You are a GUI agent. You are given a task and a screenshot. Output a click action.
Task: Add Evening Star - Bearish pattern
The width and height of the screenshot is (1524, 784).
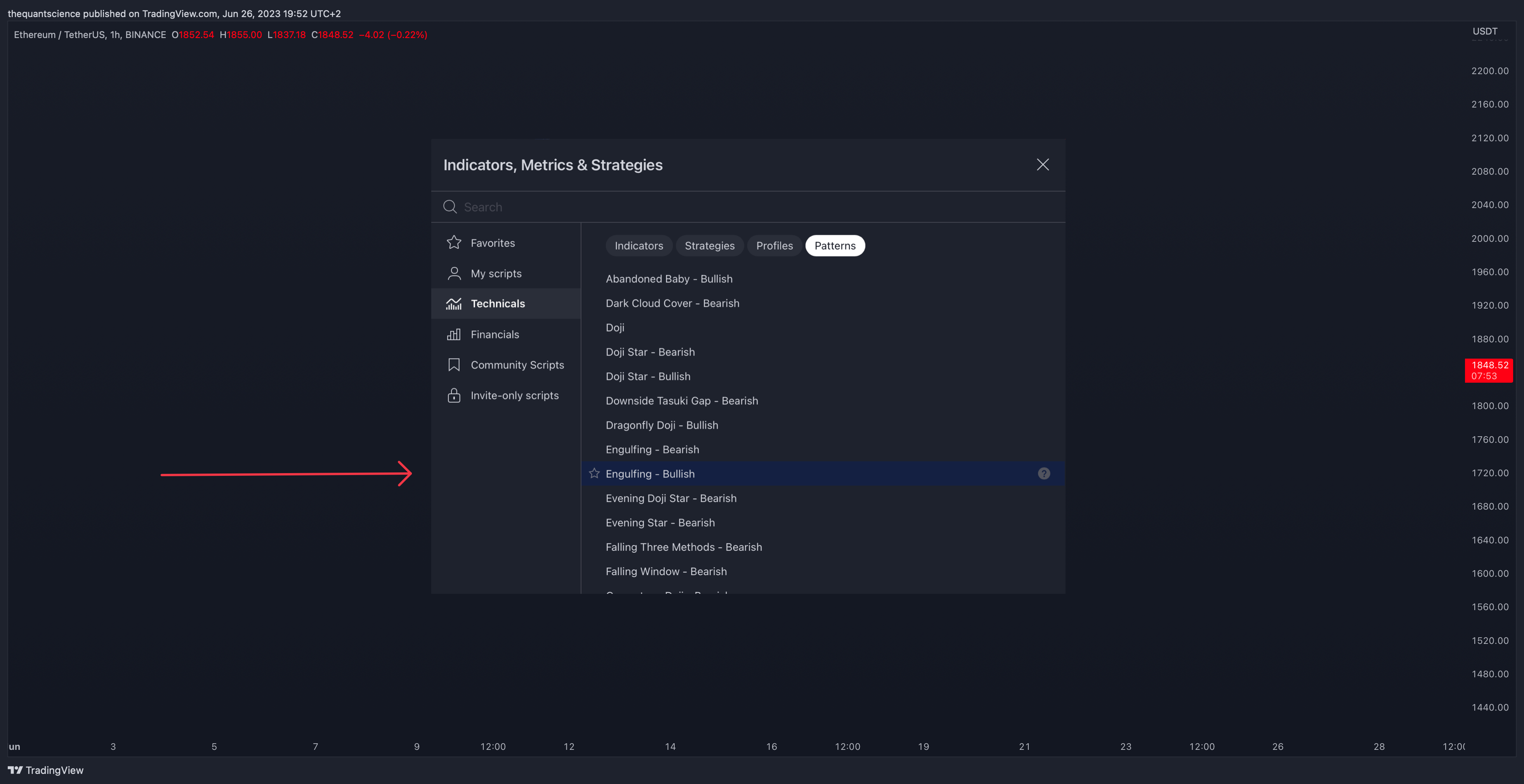(823, 522)
